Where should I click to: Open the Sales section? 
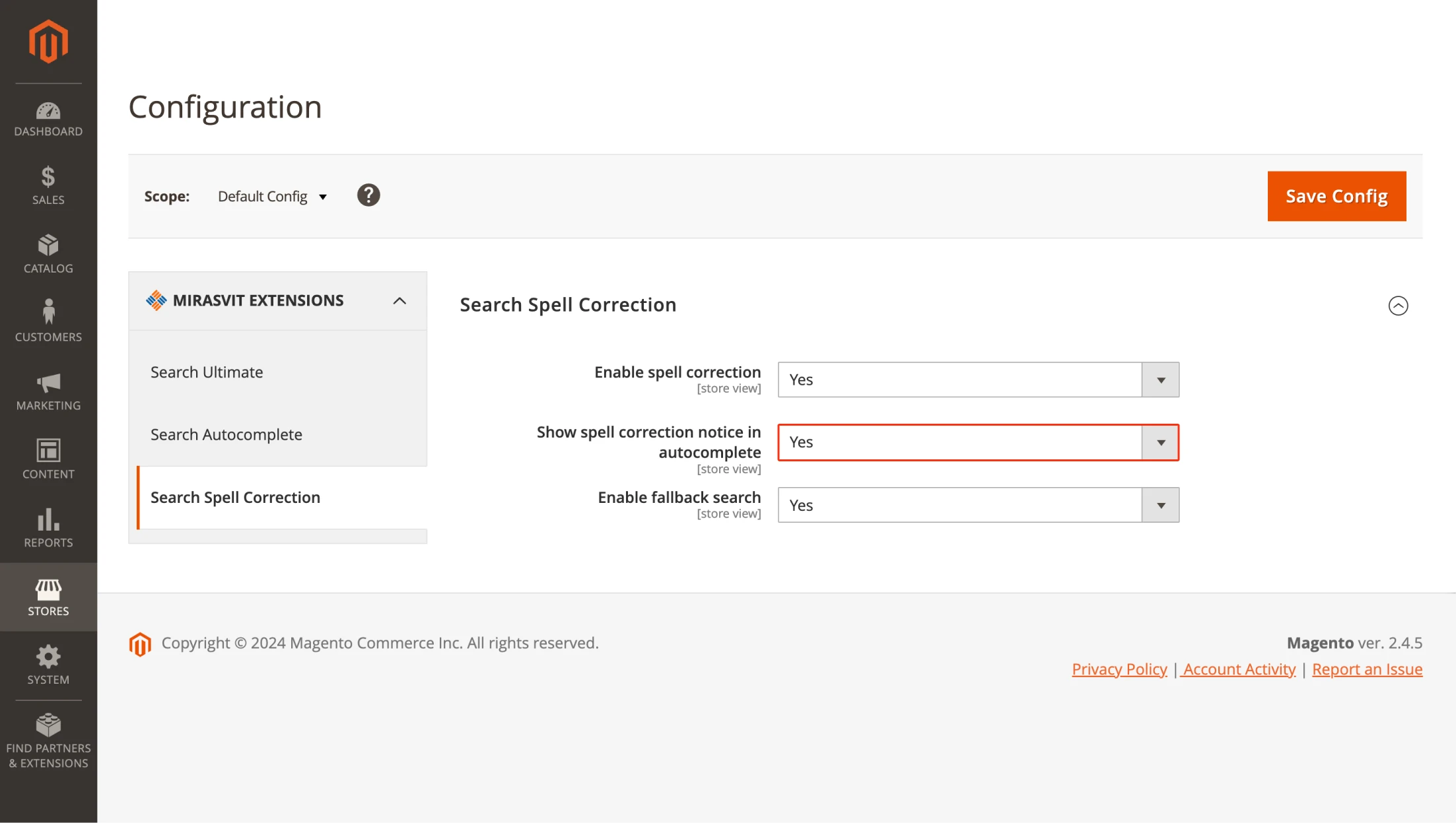coord(48,184)
